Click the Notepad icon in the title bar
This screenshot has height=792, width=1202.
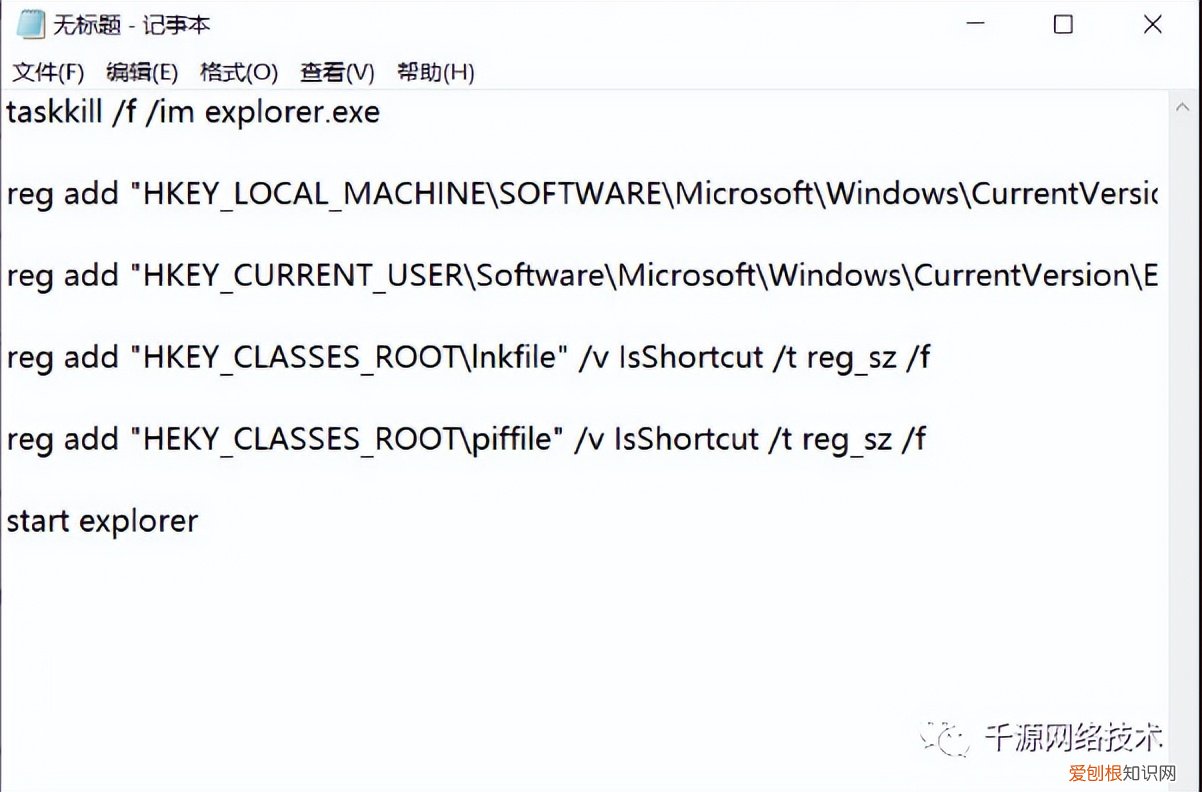31,24
